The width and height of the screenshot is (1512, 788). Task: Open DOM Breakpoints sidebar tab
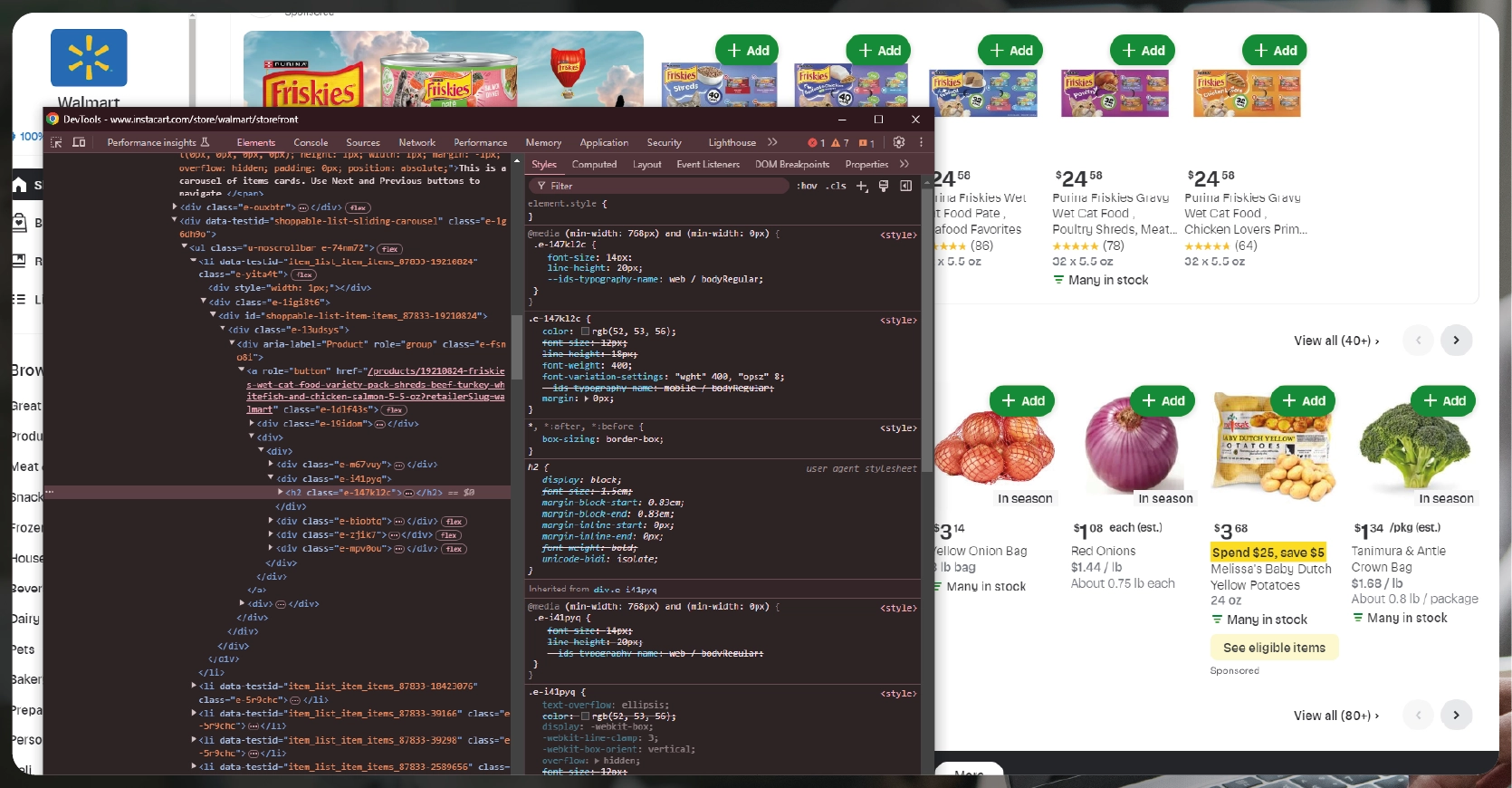(792, 164)
